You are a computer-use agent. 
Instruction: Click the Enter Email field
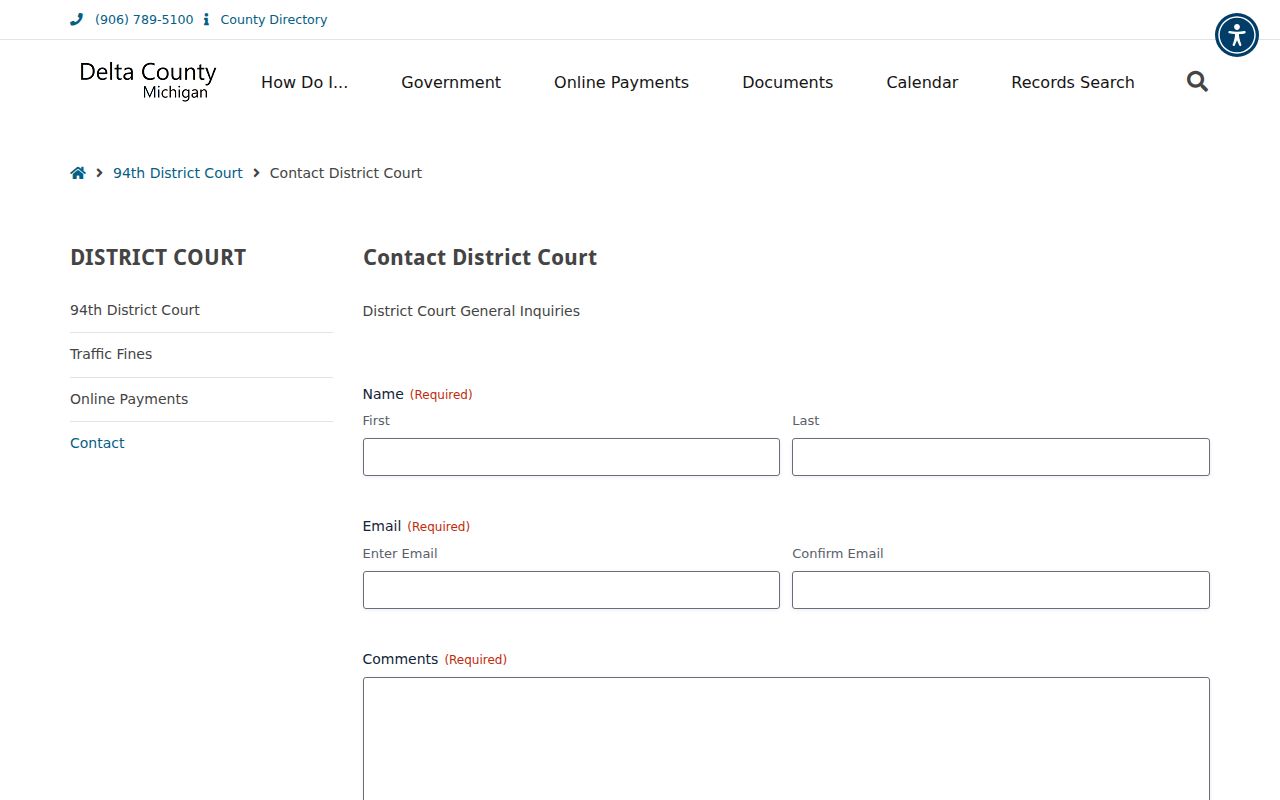[x=571, y=590]
